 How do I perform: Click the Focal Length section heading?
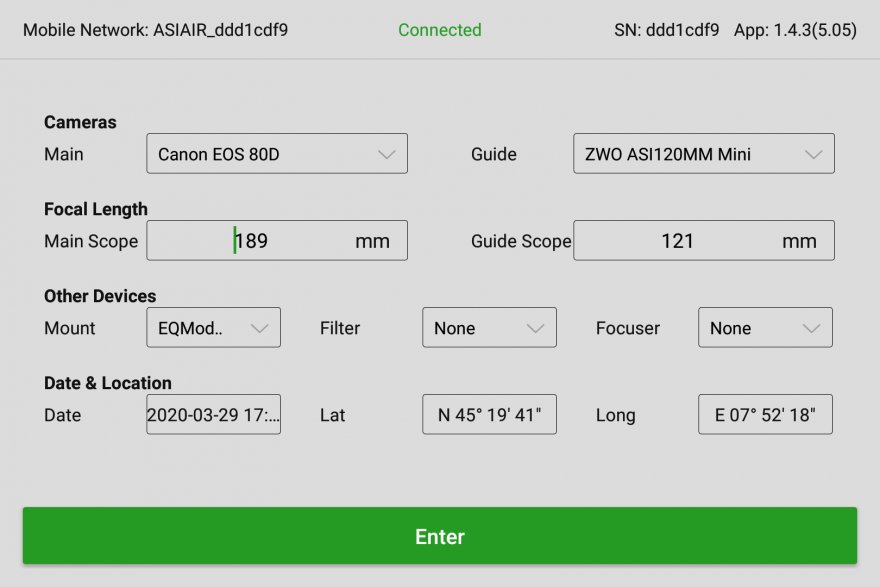point(95,209)
